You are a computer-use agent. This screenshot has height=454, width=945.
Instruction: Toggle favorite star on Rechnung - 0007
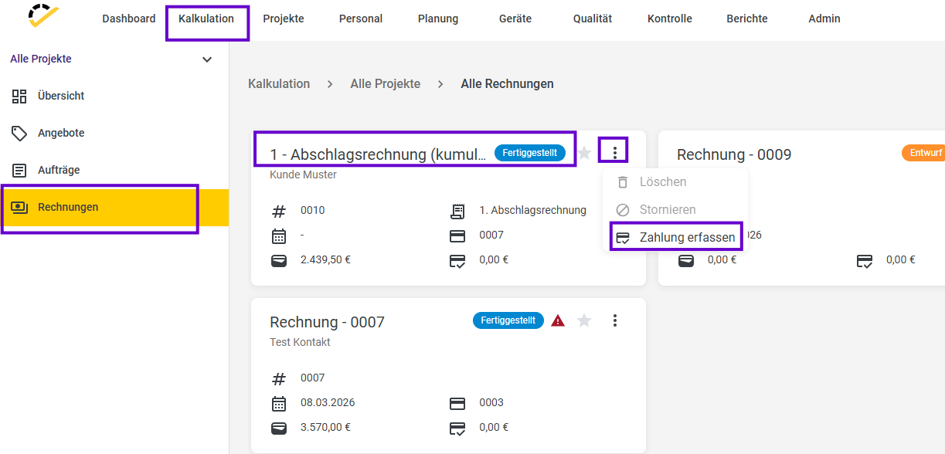584,321
